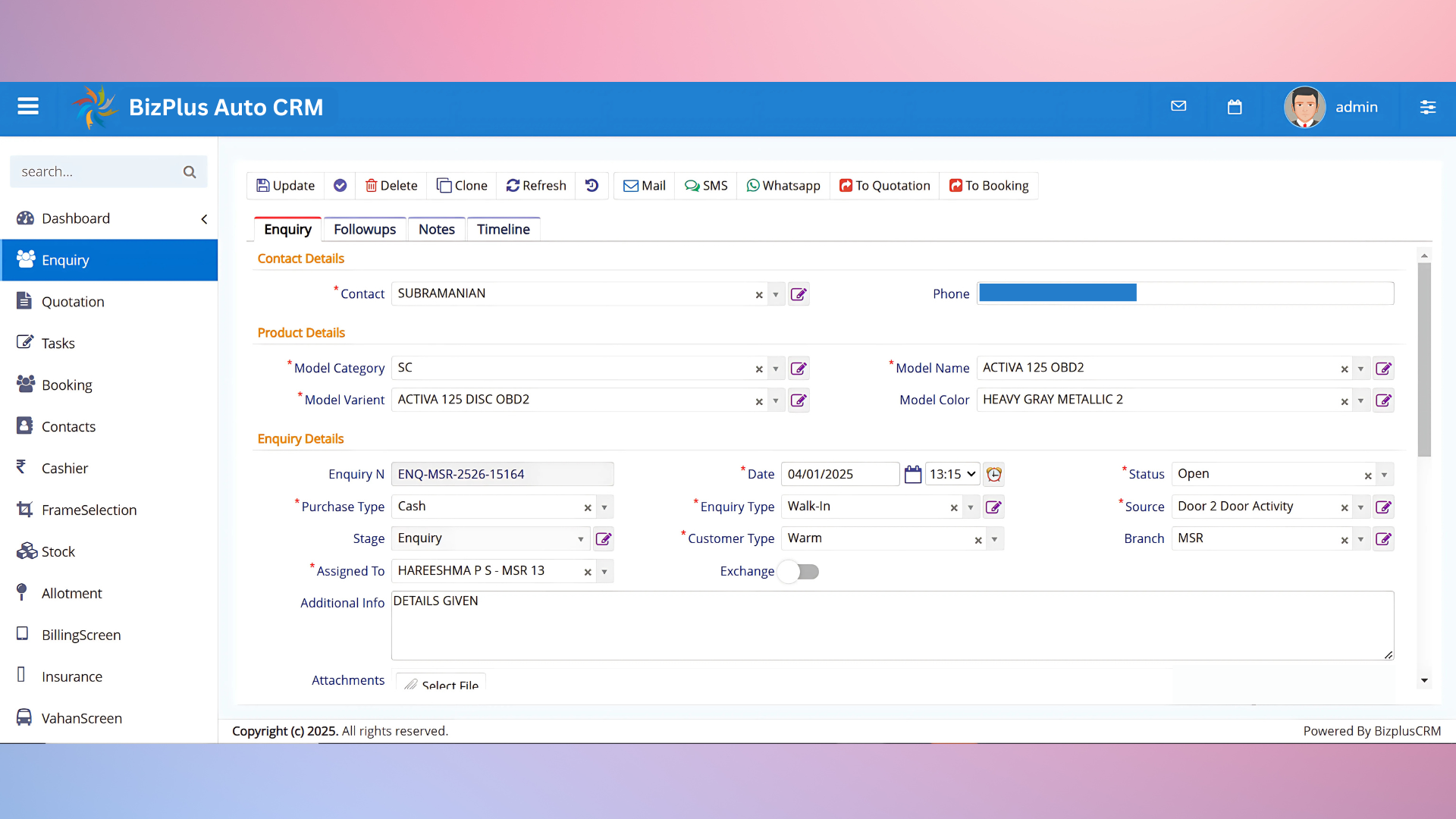This screenshot has width=1456, height=819.
Task: Open Allotment in the sidebar
Action: [x=109, y=594]
